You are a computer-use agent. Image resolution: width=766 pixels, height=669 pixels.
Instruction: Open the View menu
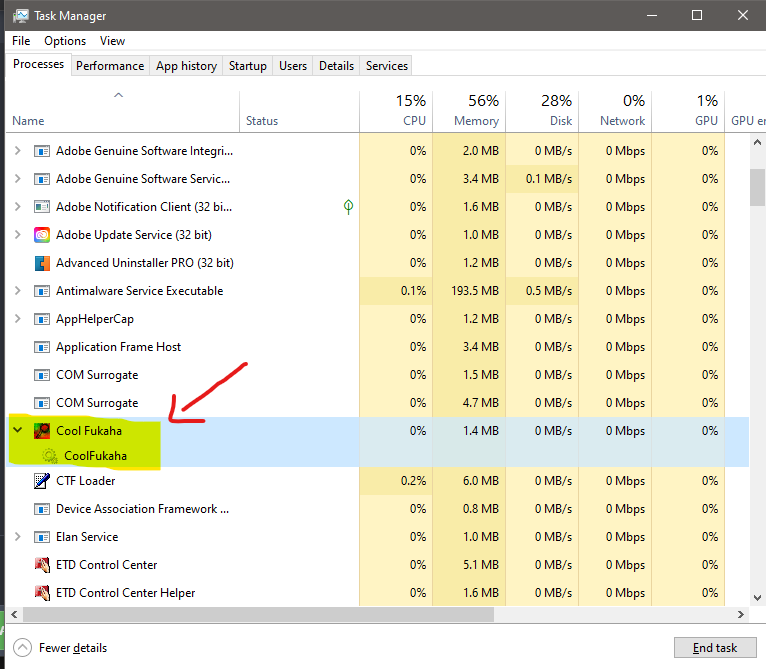tap(112, 41)
